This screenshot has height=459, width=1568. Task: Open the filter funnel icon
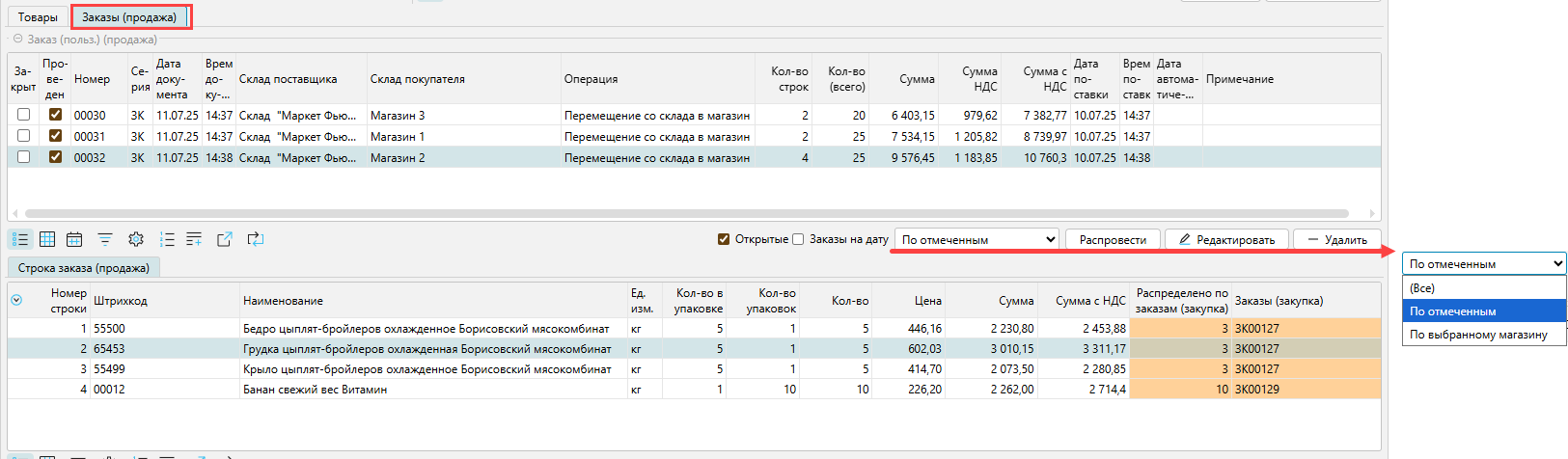click(105, 239)
